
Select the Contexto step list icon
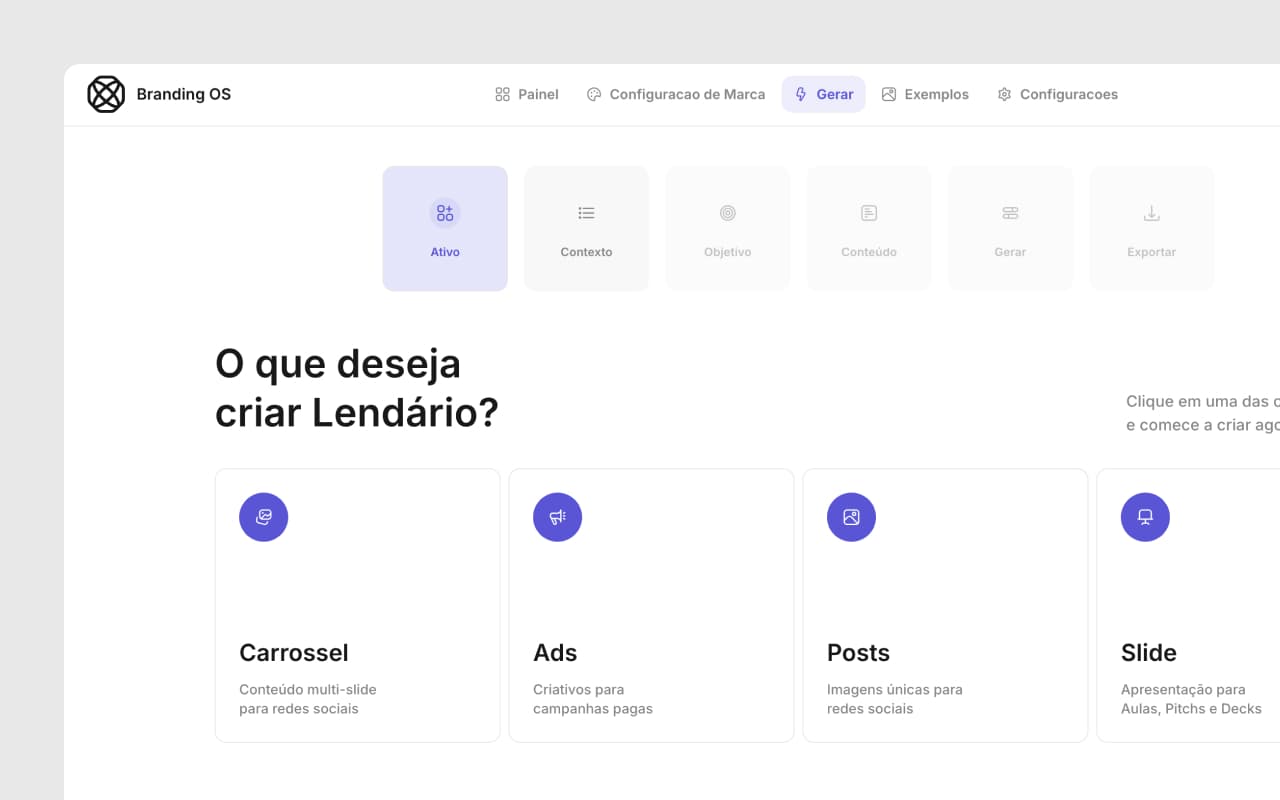[x=586, y=213]
